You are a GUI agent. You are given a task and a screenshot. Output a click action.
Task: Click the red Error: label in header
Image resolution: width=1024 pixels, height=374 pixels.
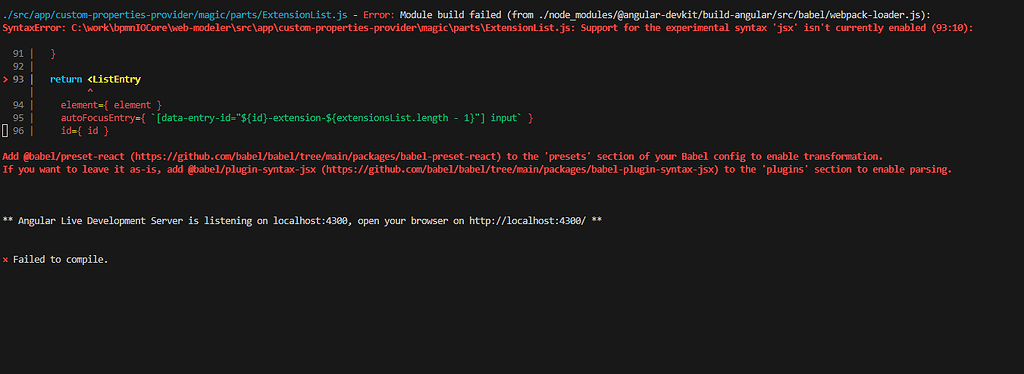click(379, 15)
